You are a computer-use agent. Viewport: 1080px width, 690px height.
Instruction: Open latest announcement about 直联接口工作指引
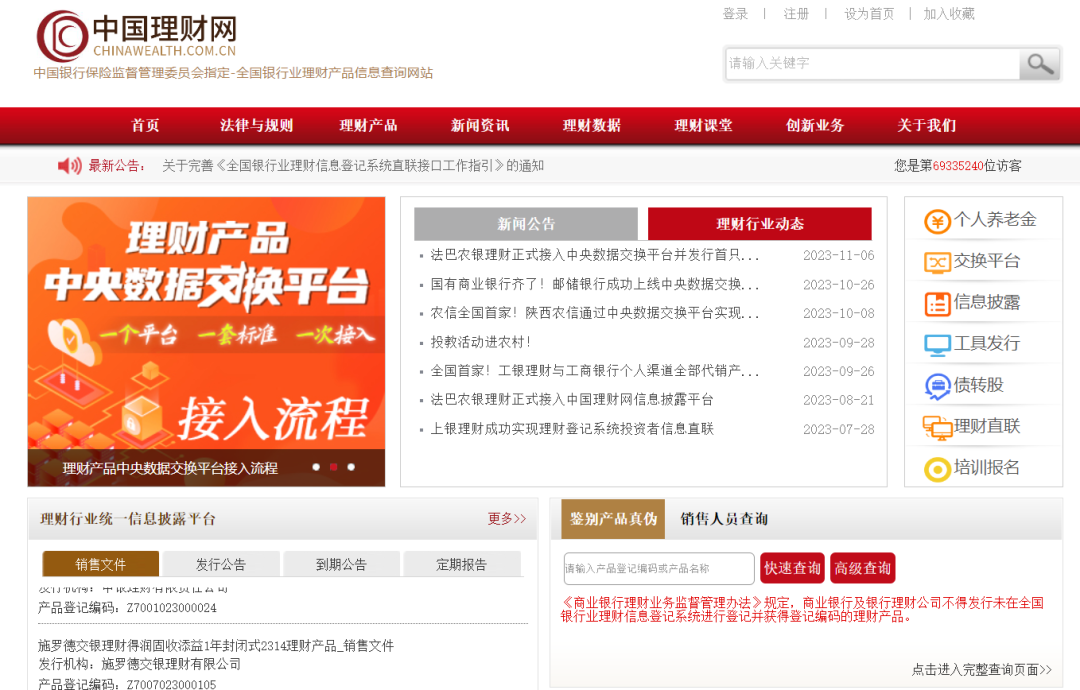[353, 166]
